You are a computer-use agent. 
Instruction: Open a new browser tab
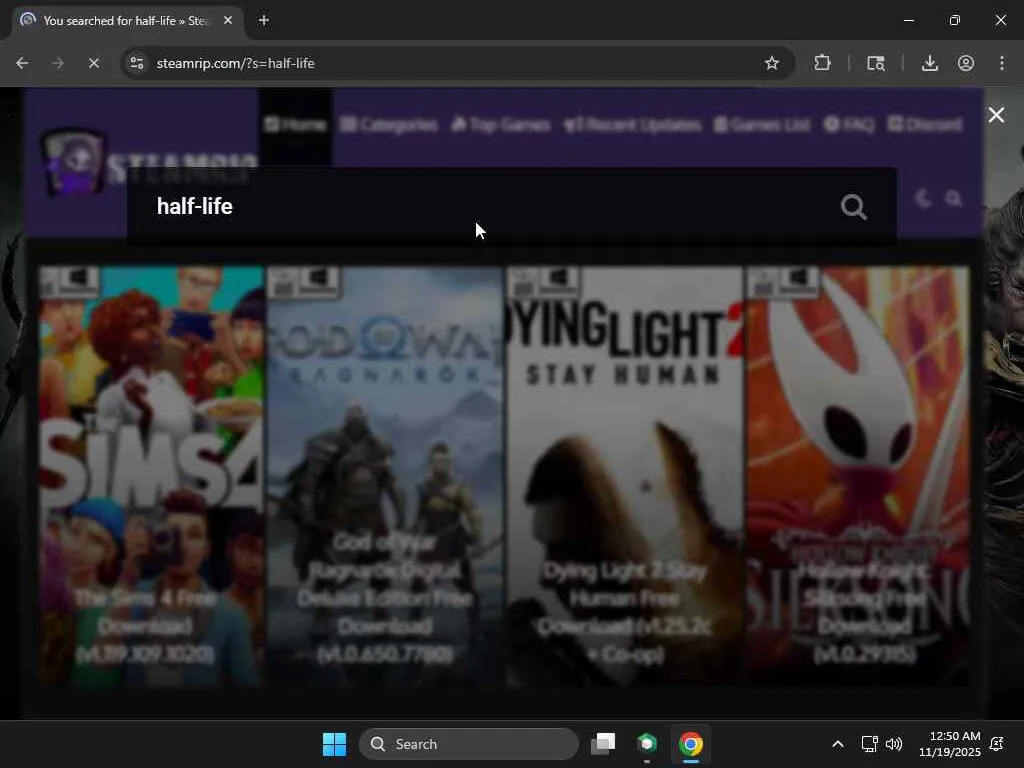(264, 20)
